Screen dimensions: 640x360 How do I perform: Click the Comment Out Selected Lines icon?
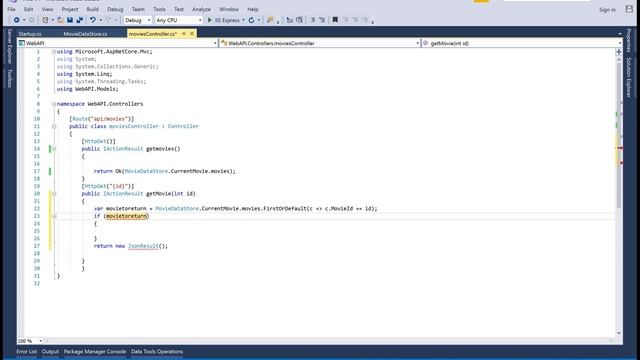tap(290, 20)
